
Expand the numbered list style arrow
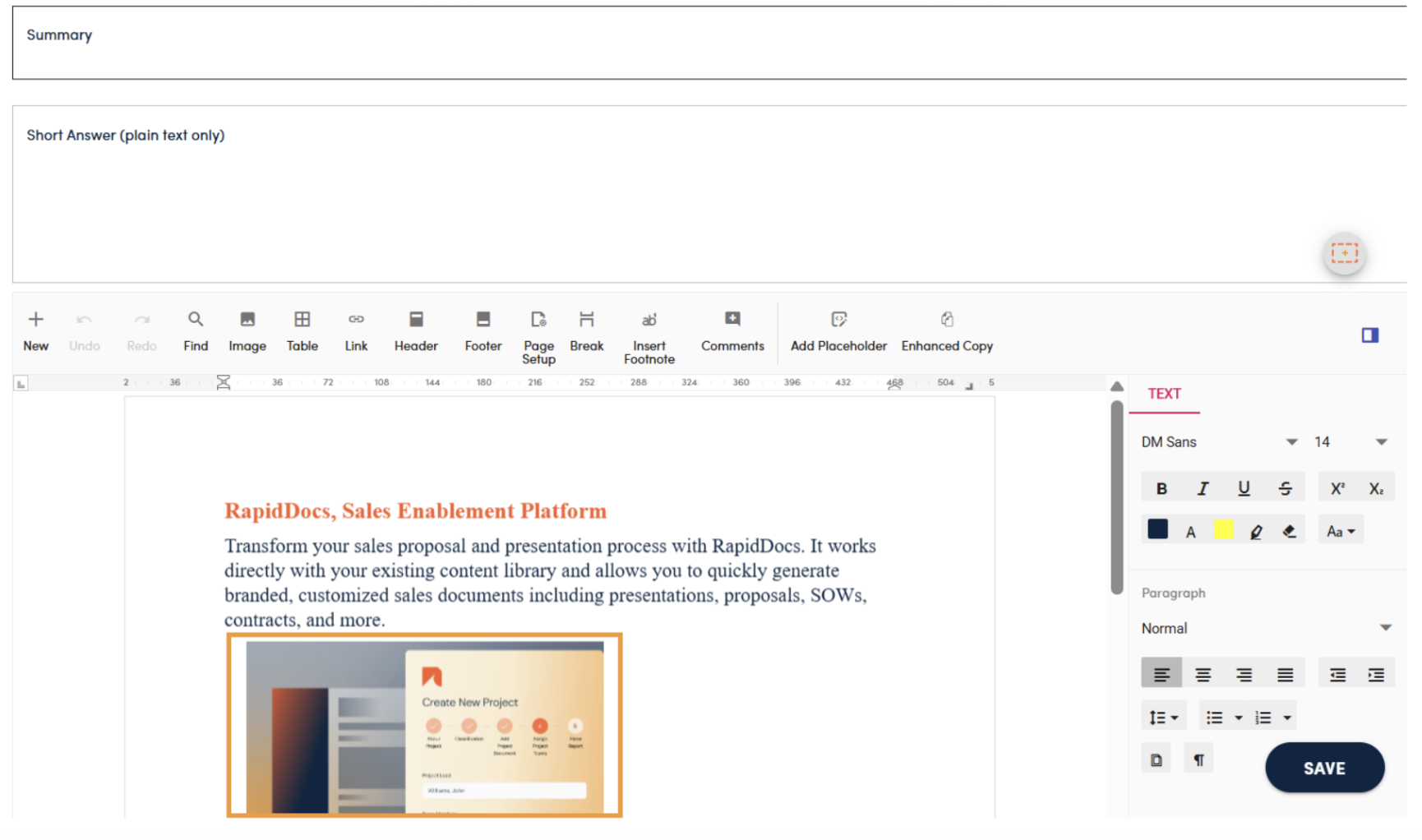1287,718
